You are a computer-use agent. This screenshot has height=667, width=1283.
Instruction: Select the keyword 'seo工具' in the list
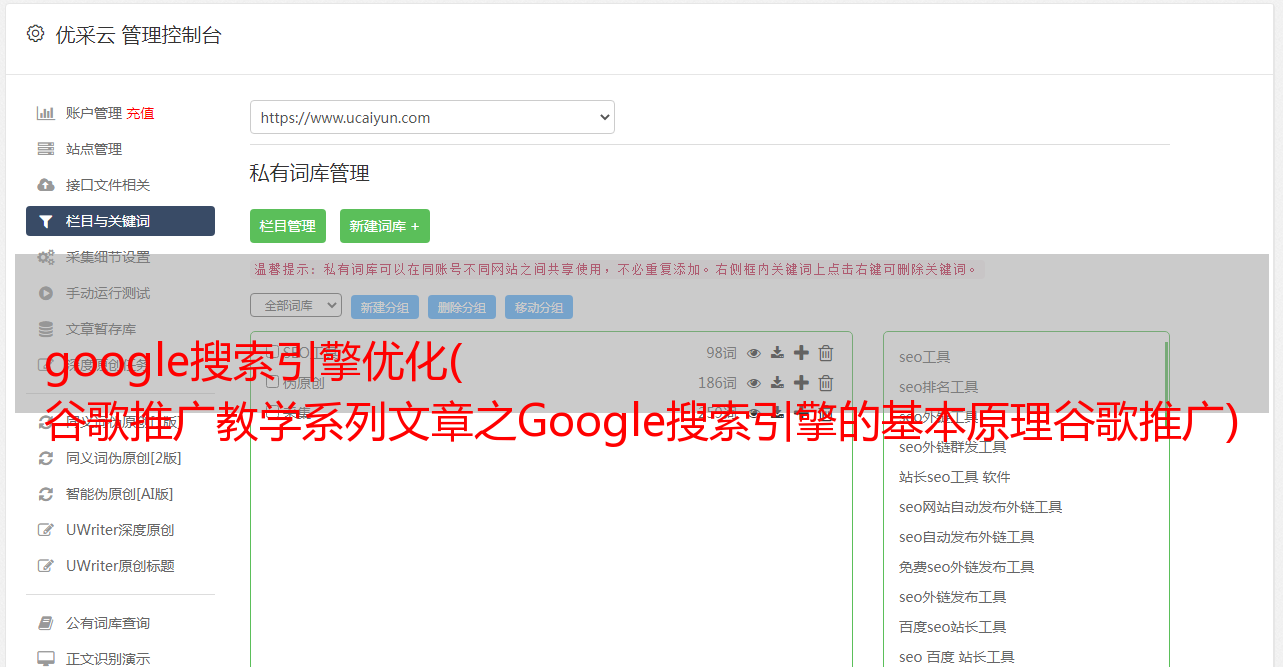click(925, 357)
